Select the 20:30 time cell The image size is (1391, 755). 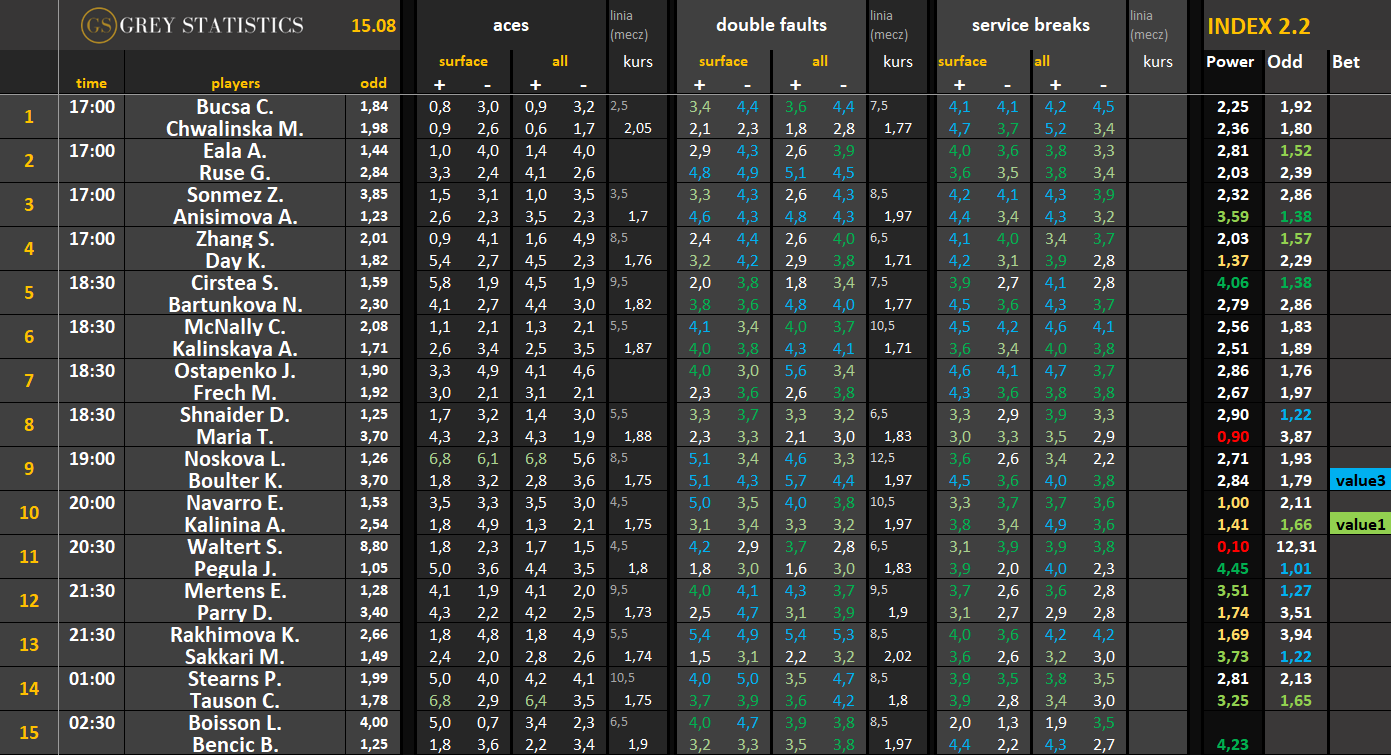click(91, 547)
